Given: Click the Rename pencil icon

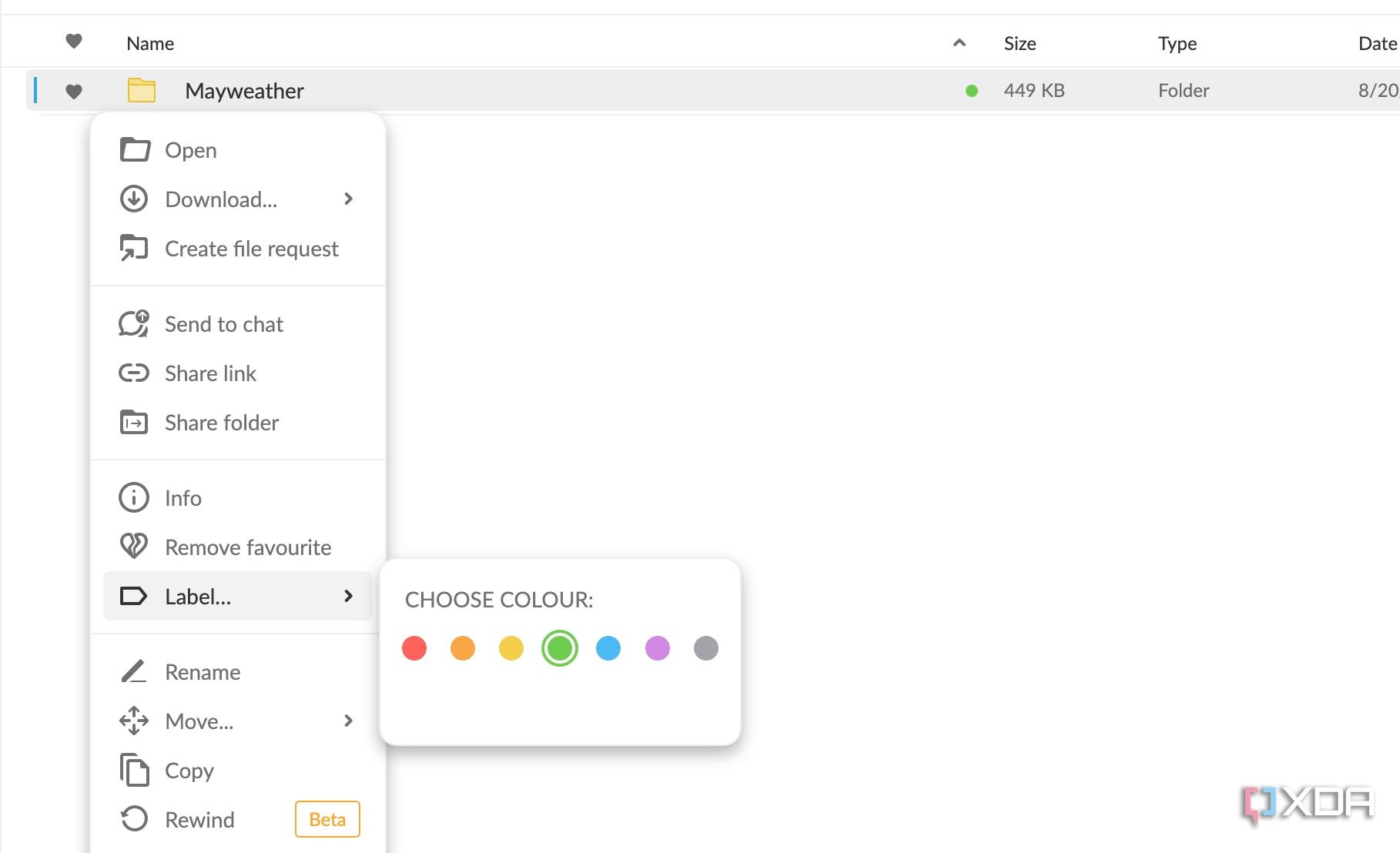Looking at the screenshot, I should (x=134, y=671).
